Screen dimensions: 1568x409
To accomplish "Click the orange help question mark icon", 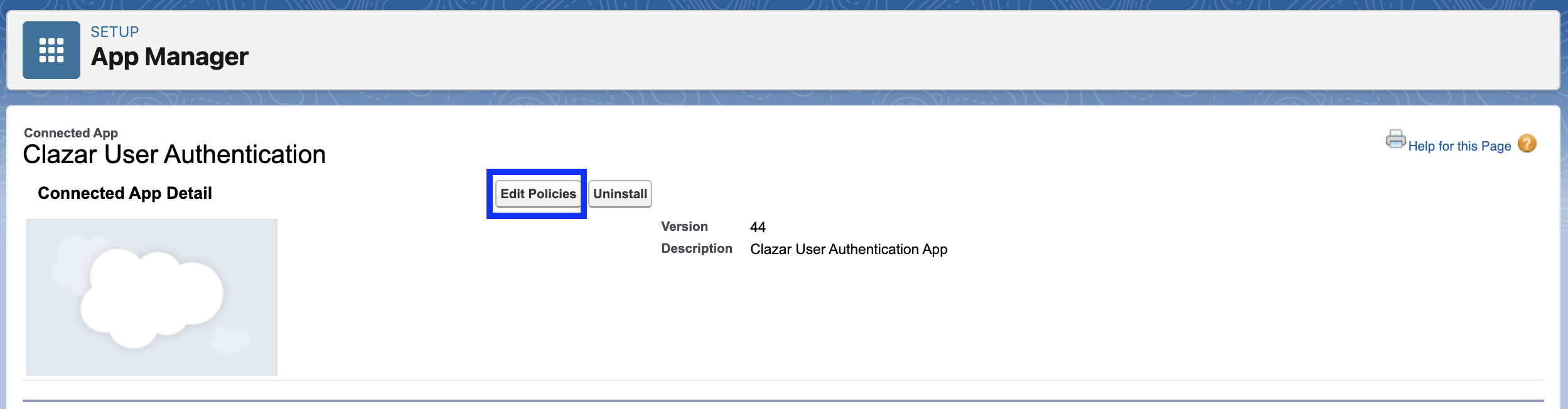I will click(x=1527, y=144).
